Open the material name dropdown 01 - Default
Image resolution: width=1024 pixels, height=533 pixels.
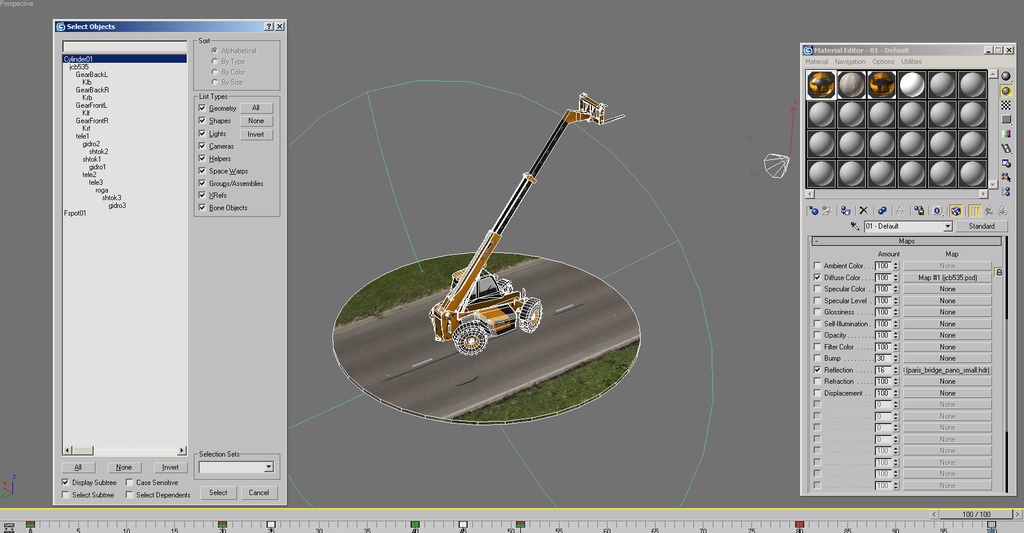pyautogui.click(x=948, y=227)
